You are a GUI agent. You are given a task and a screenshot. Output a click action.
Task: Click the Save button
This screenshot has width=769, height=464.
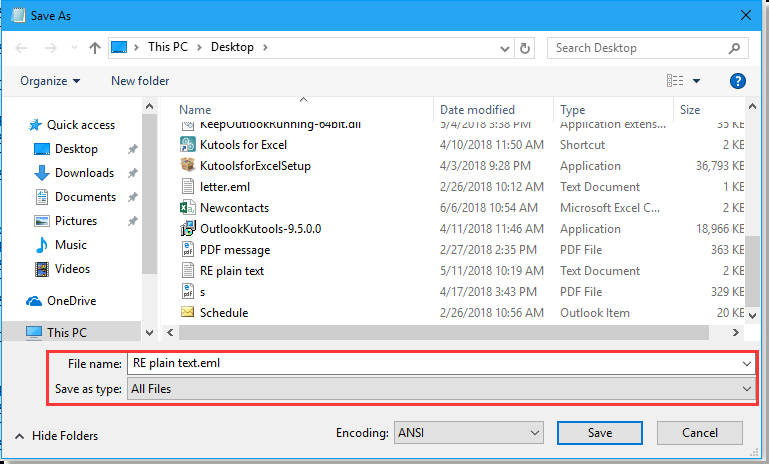pyautogui.click(x=599, y=433)
